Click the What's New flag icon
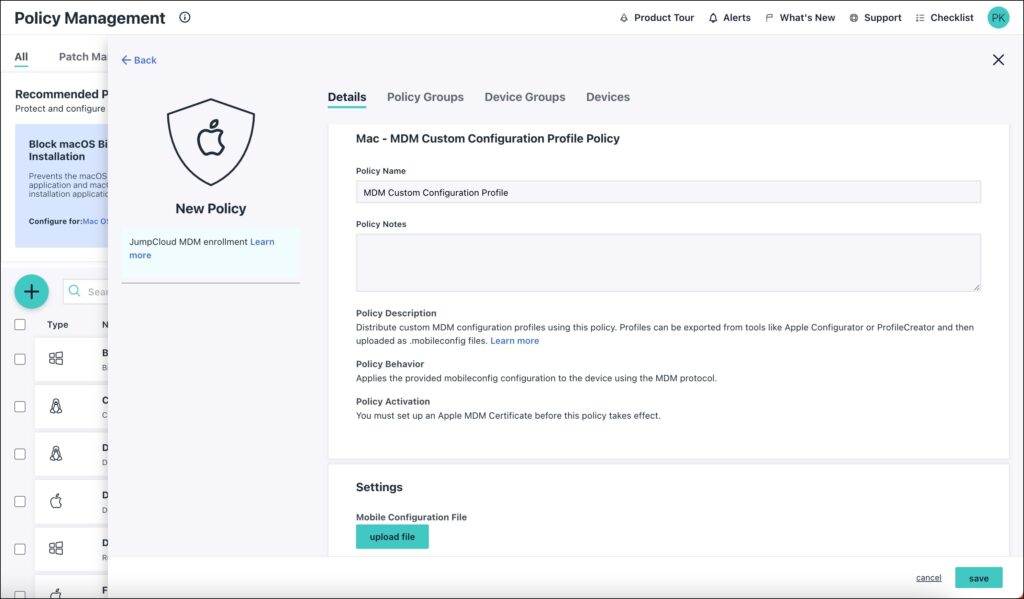The height and width of the screenshot is (599, 1024). pos(769,18)
